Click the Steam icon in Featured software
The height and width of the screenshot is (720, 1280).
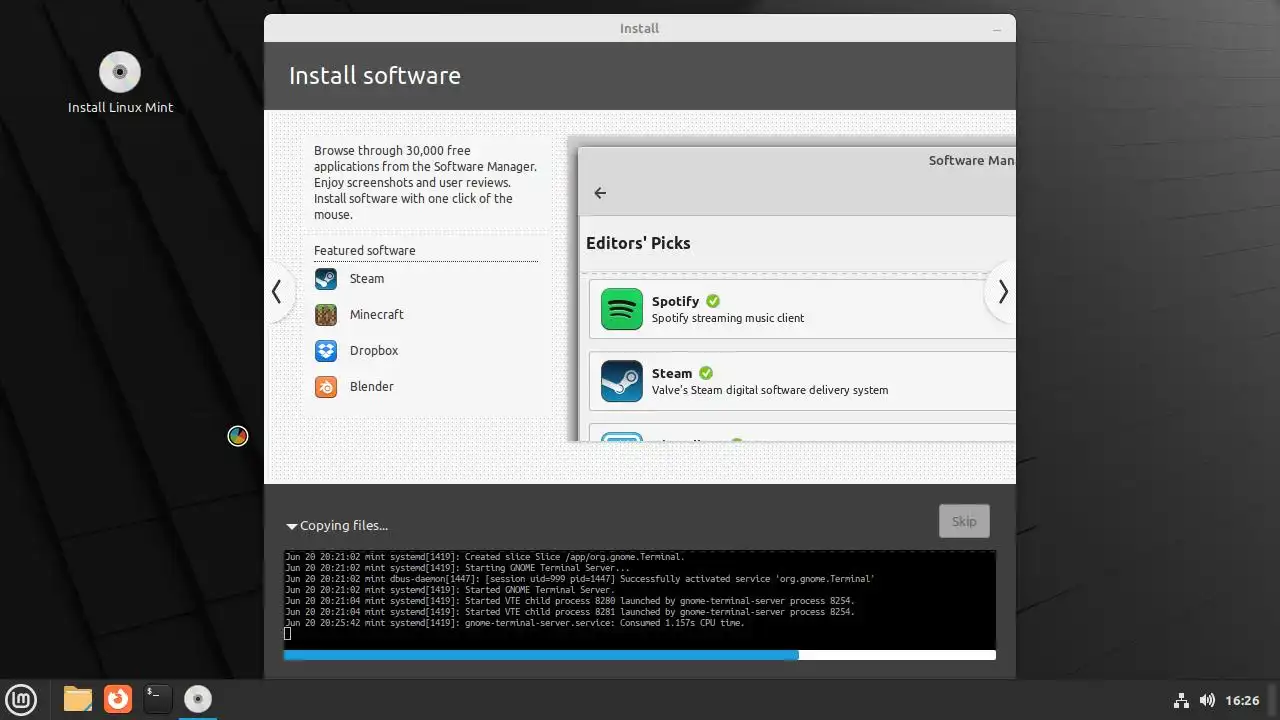326,279
